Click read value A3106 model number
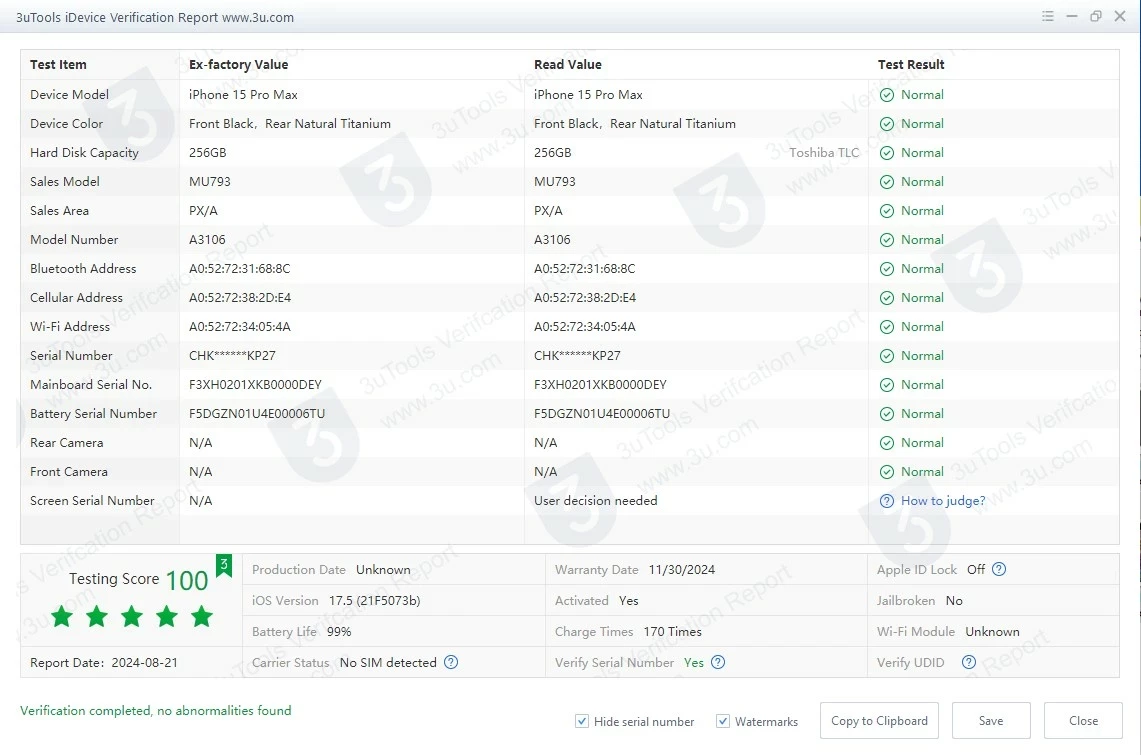This screenshot has height=755, width=1141. [x=552, y=240]
